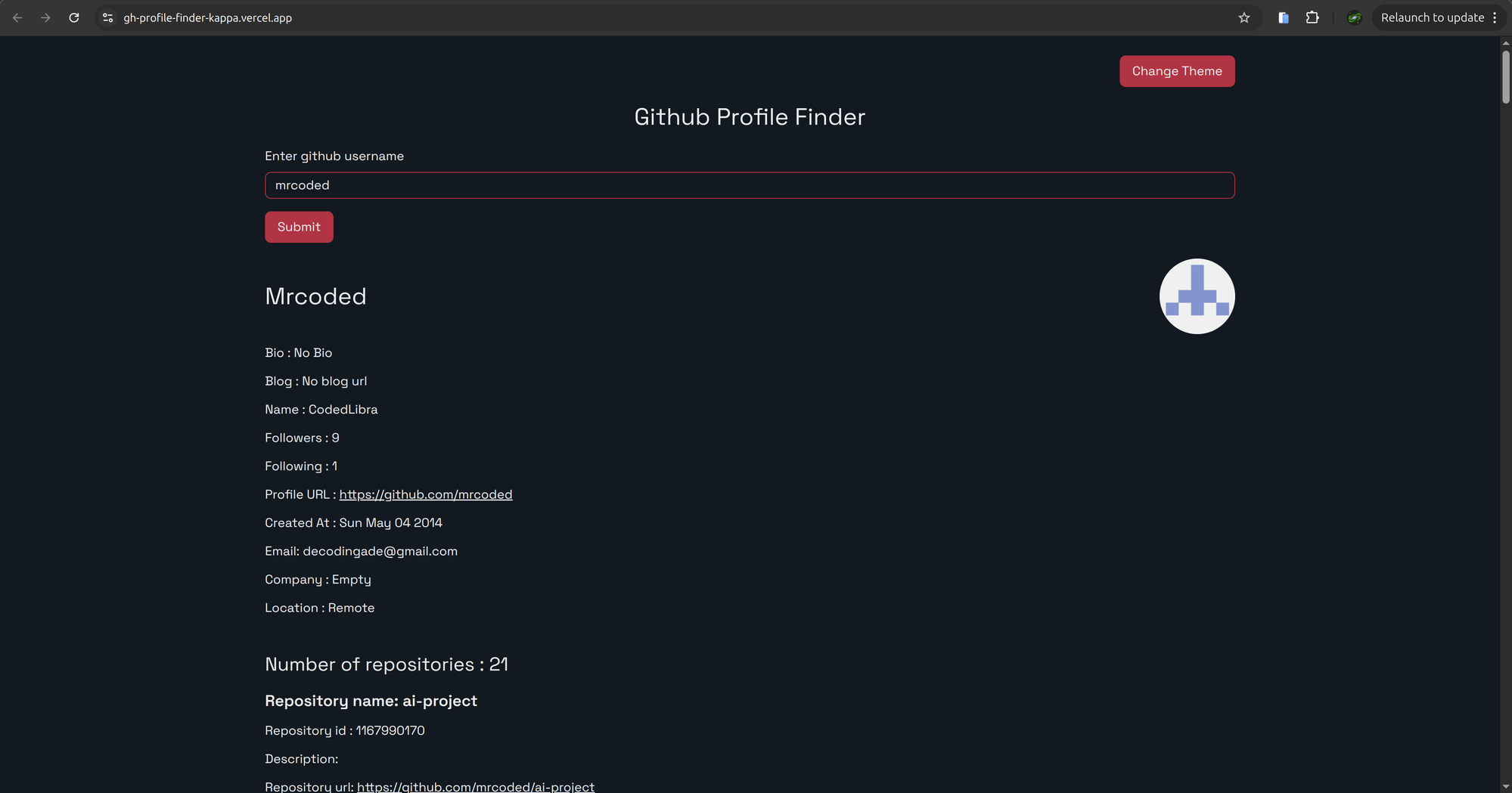Click the Github Profile Finder heading
The image size is (1512, 793).
coord(750,116)
